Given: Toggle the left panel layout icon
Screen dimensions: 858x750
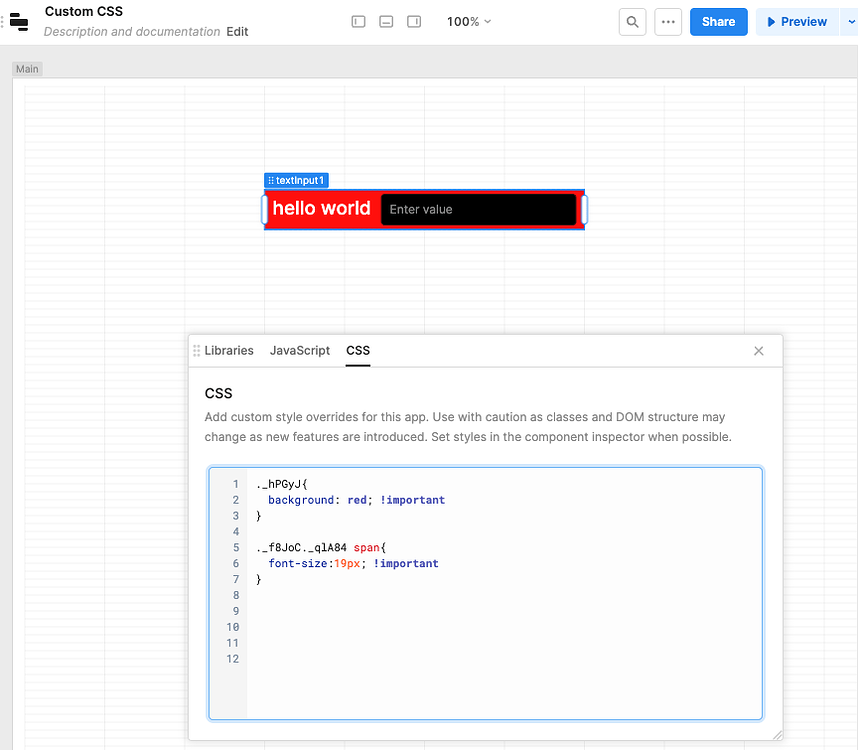Looking at the screenshot, I should 358,20.
